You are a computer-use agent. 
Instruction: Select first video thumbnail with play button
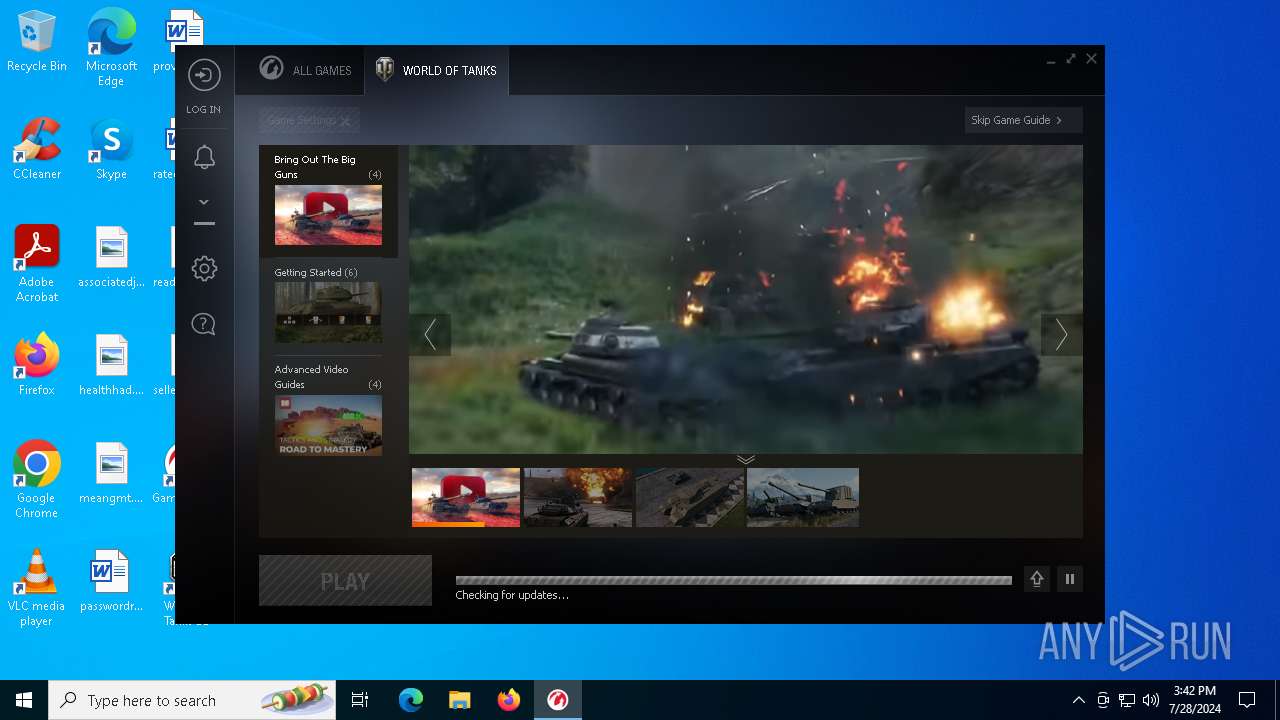pyautogui.click(x=466, y=497)
